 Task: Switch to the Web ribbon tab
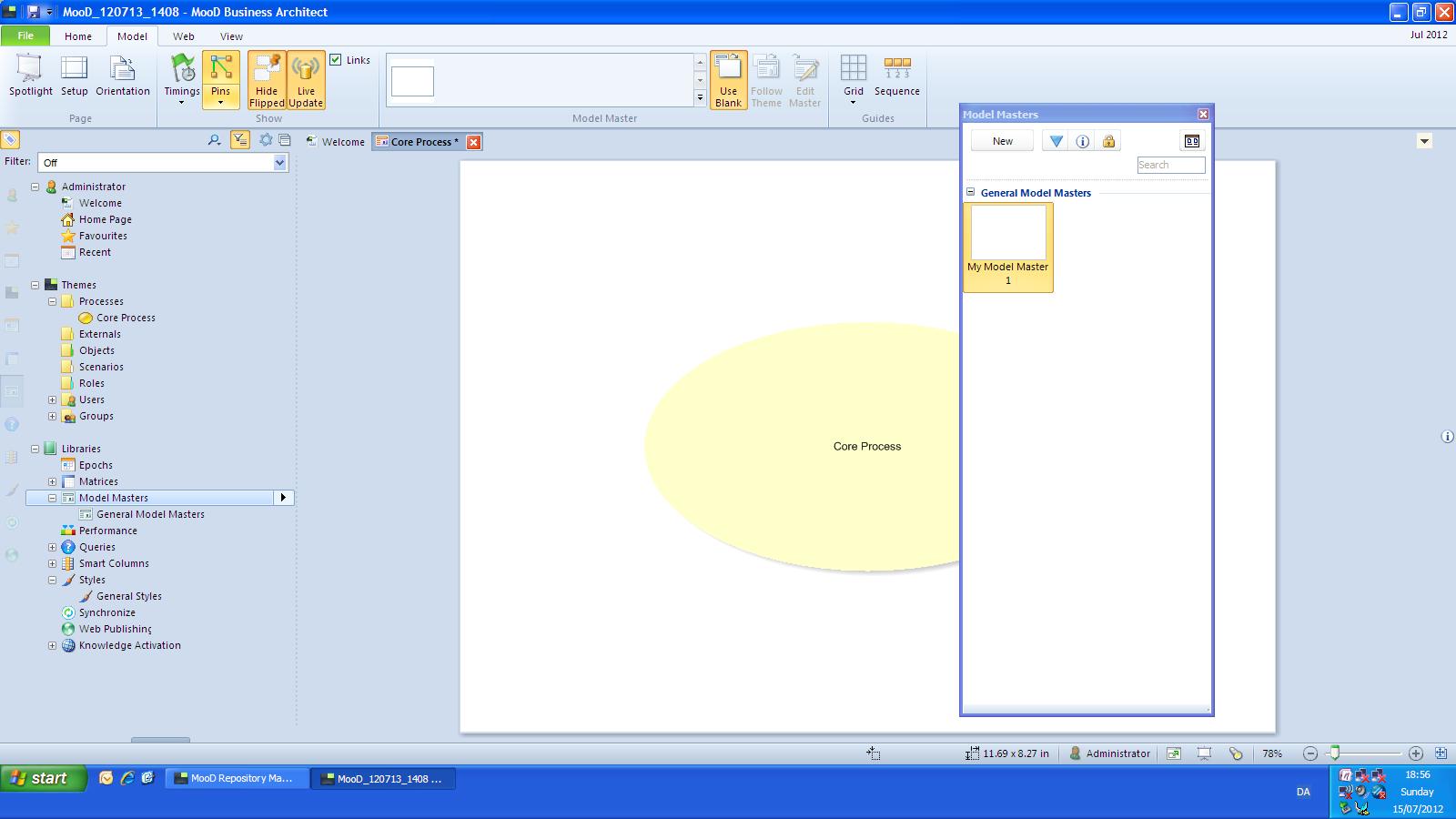[184, 36]
